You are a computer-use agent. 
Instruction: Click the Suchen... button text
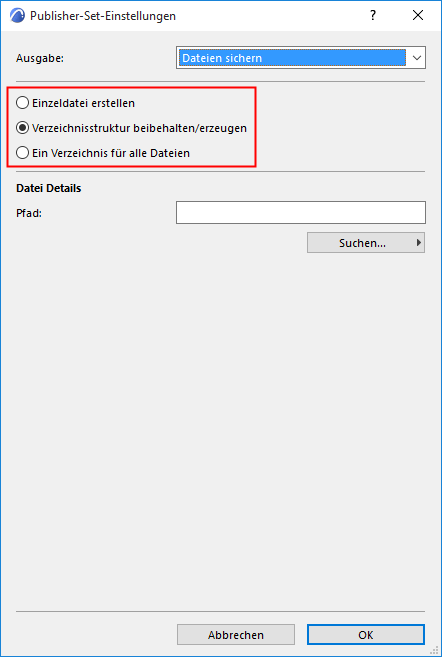(362, 243)
